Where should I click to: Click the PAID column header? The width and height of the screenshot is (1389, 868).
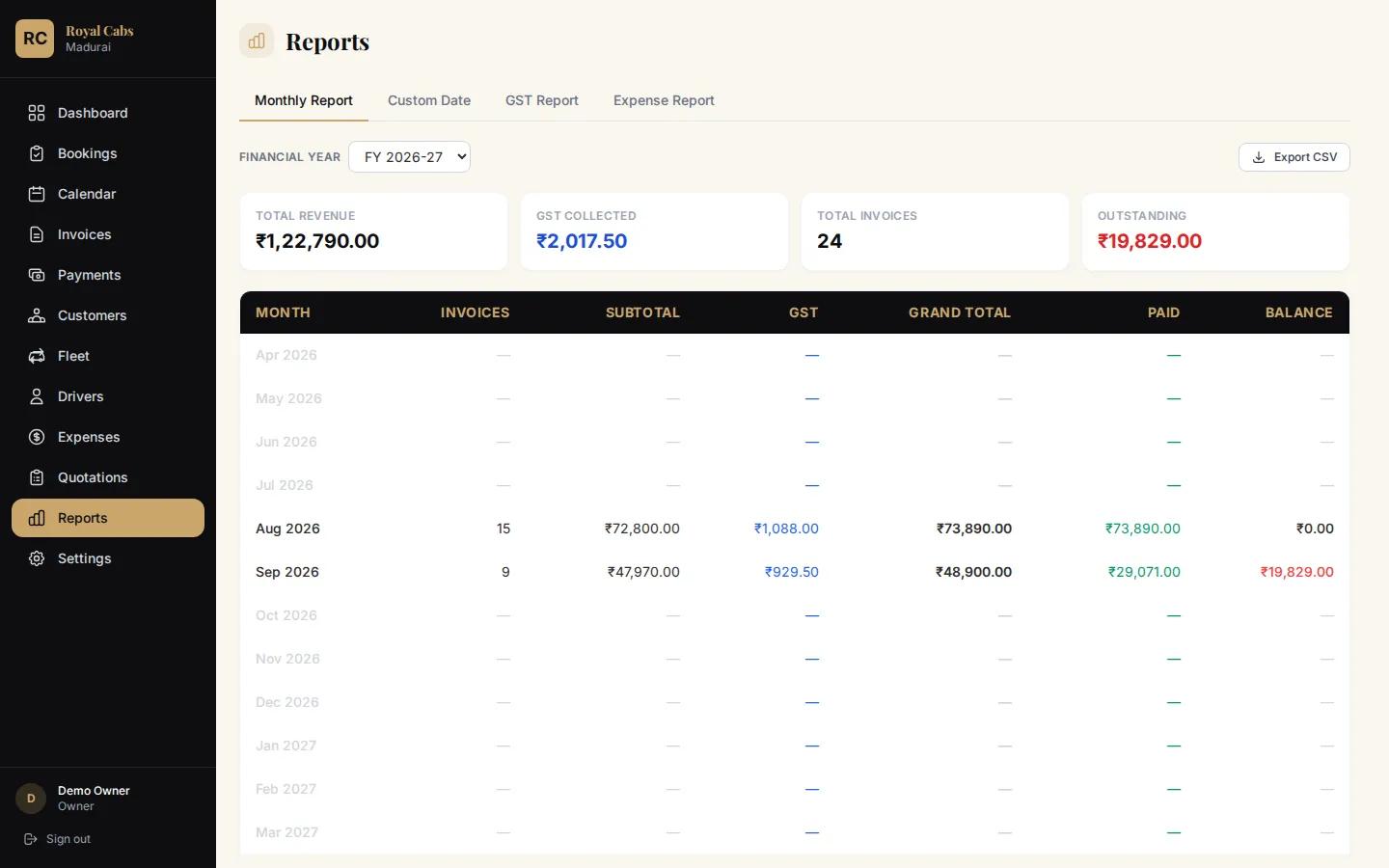pos(1163,312)
